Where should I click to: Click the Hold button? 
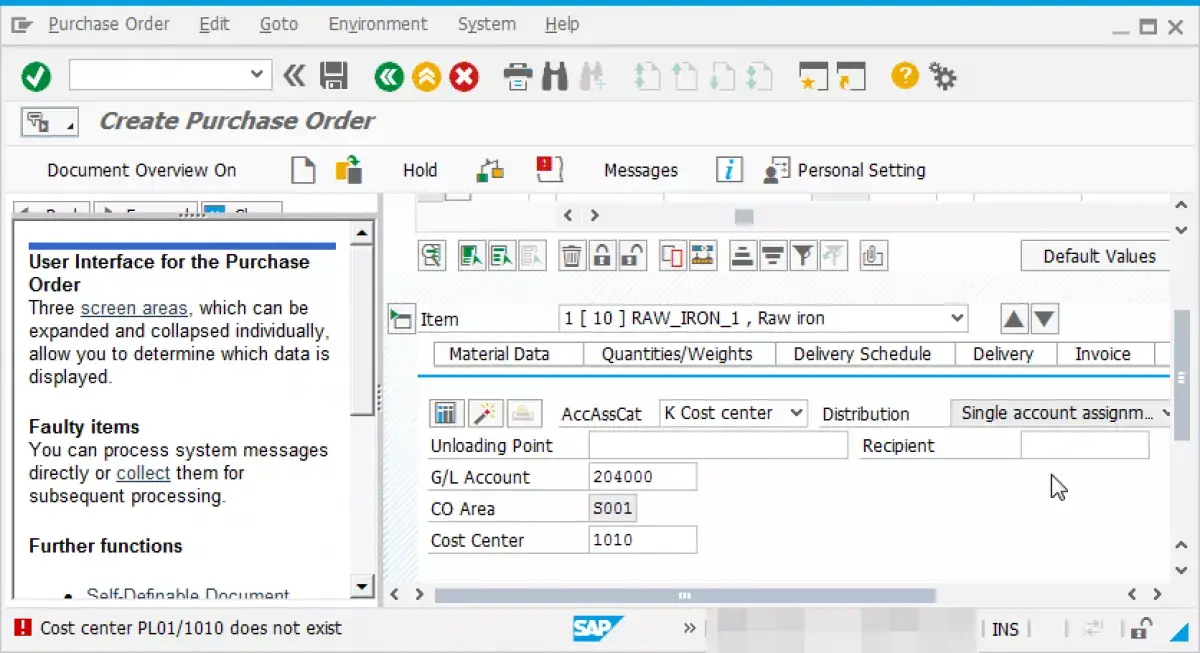pyautogui.click(x=420, y=170)
